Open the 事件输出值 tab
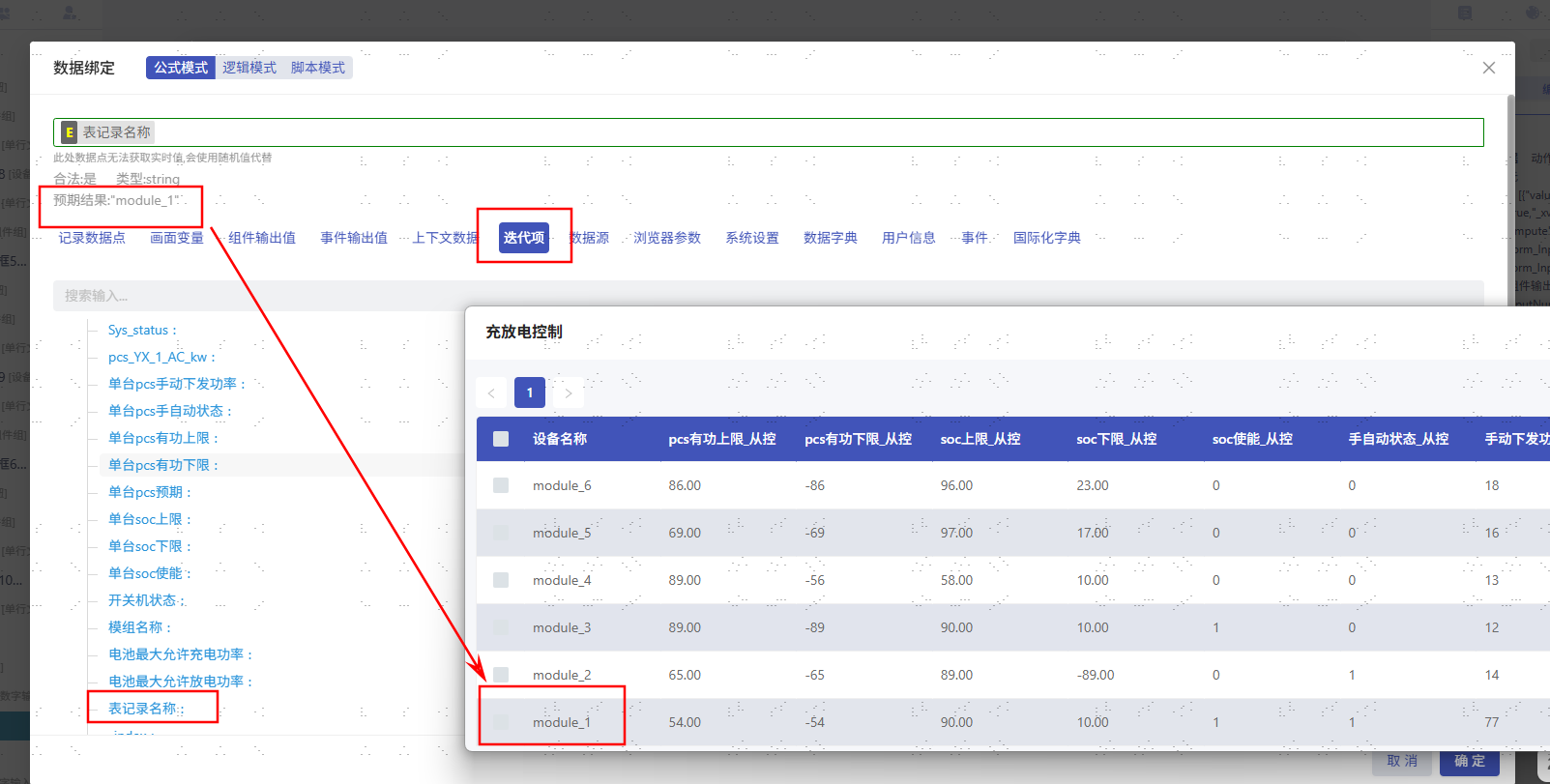 click(x=354, y=238)
